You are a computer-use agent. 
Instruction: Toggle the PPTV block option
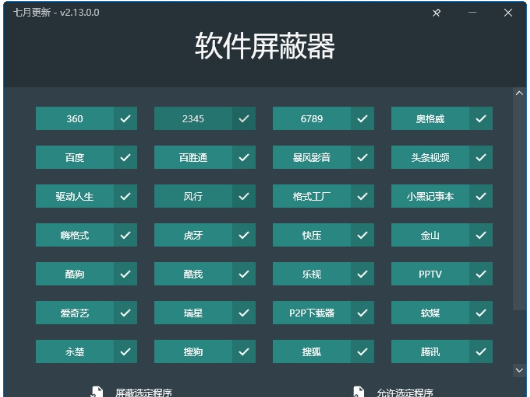(x=442, y=274)
